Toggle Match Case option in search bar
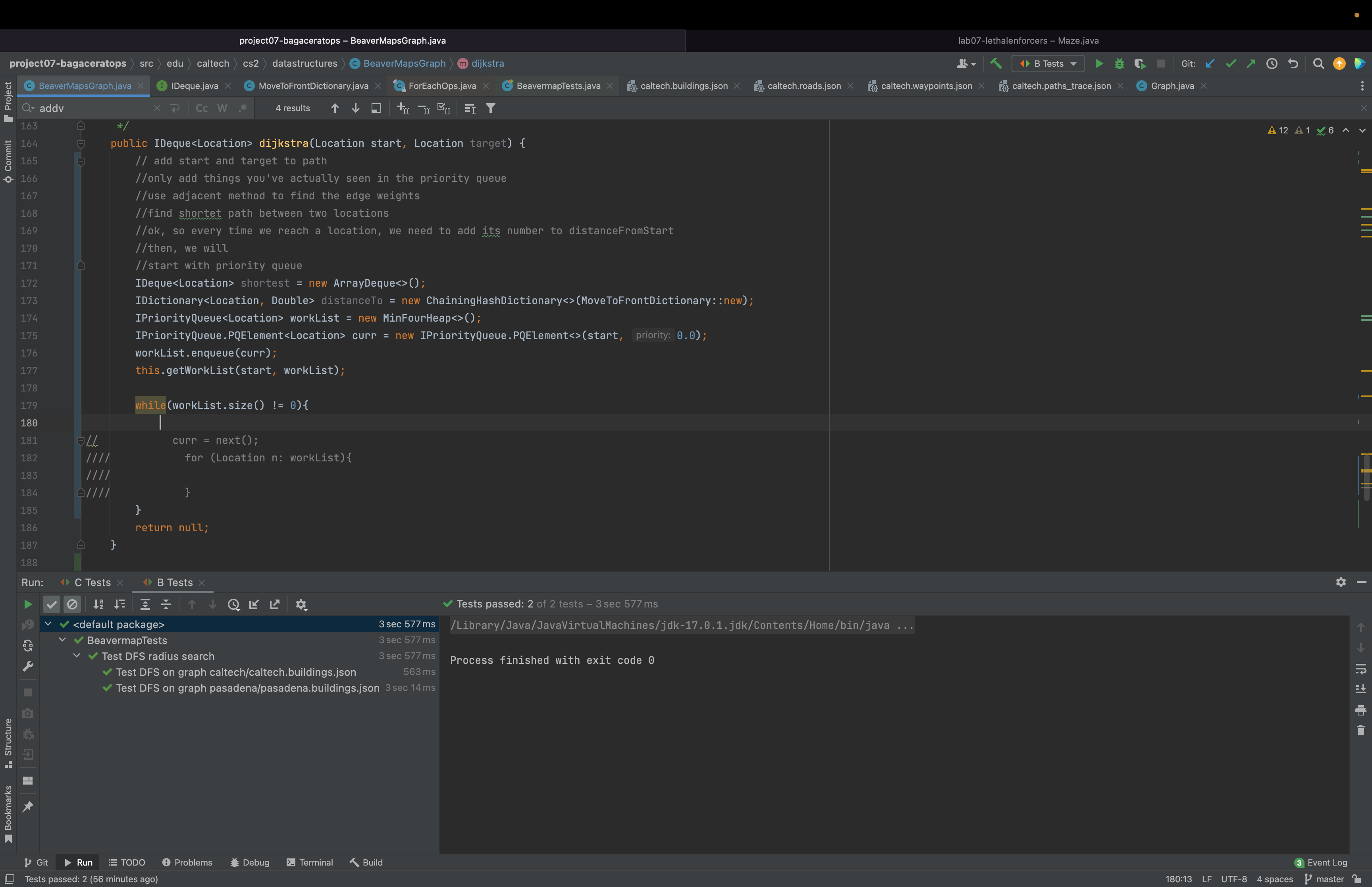1372x887 pixels. tap(202, 108)
